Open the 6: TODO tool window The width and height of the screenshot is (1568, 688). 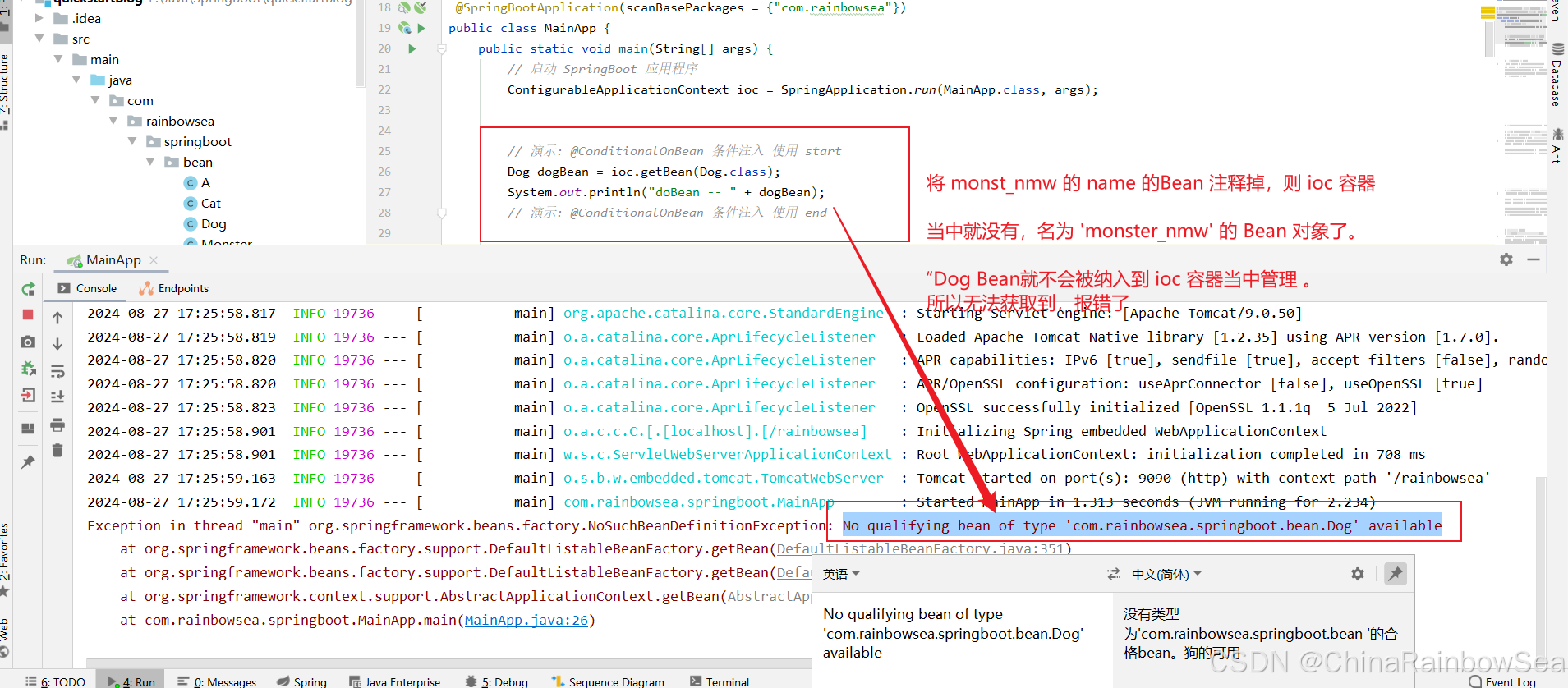click(x=55, y=681)
